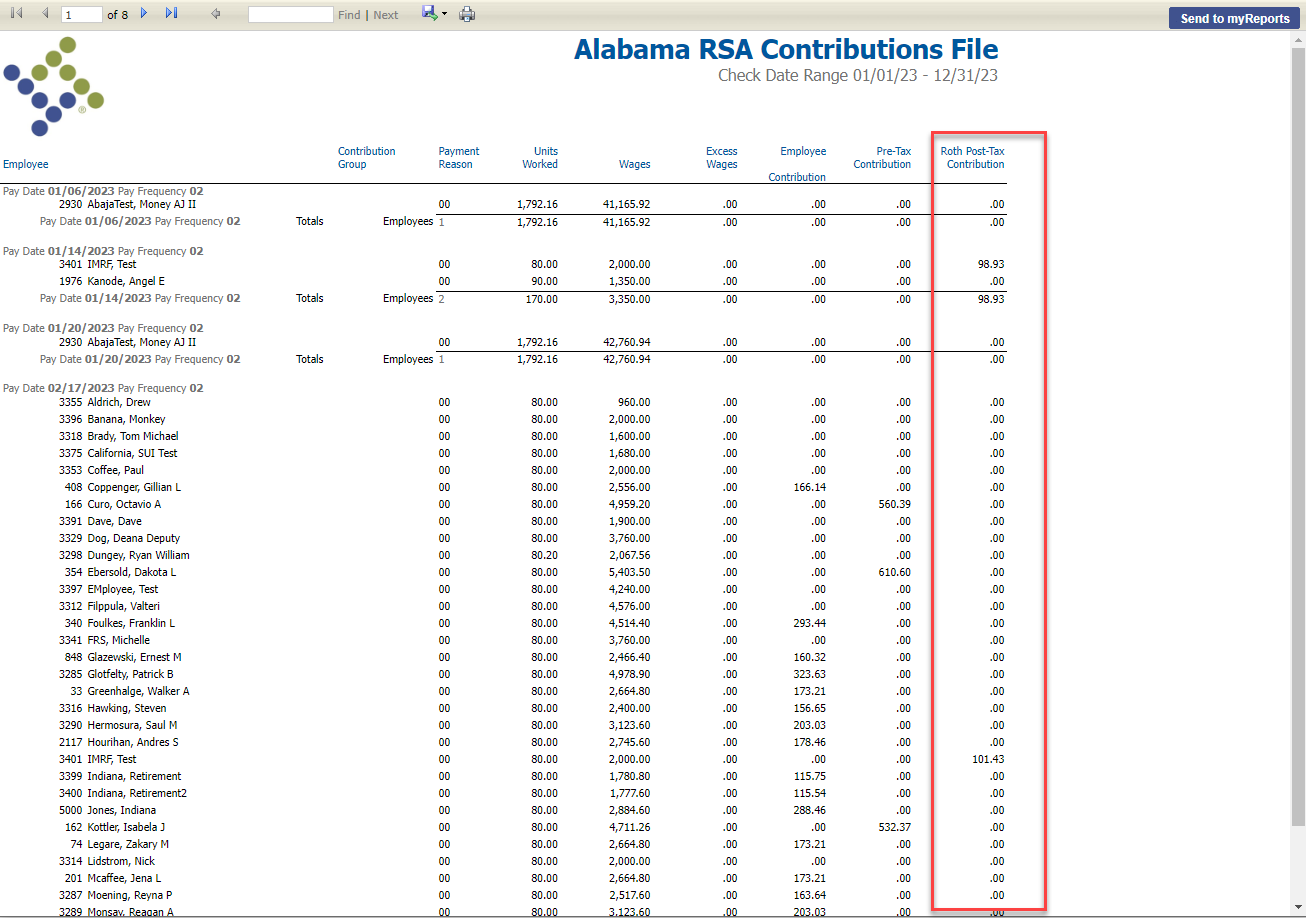Select employee Dungey, Ryan William

pyautogui.click(x=138, y=555)
